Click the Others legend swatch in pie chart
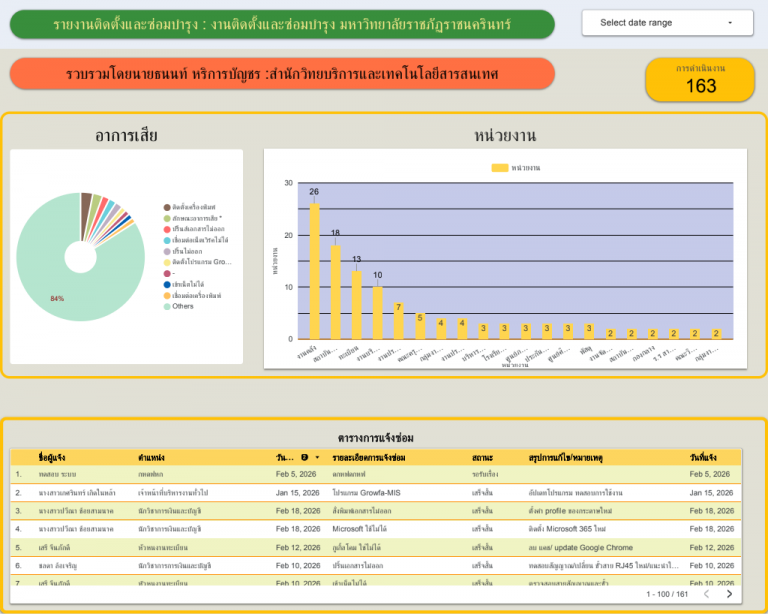 point(167,307)
